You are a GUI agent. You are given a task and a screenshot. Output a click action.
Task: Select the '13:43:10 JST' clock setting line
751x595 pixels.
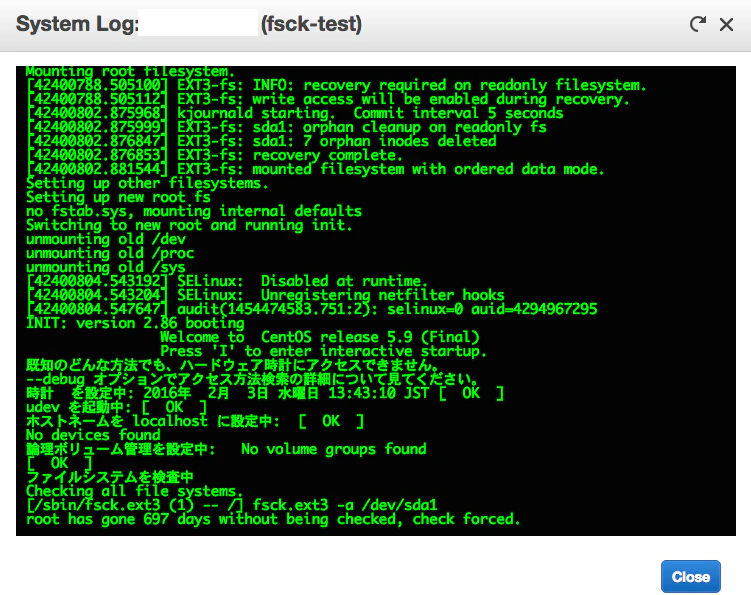point(265,393)
